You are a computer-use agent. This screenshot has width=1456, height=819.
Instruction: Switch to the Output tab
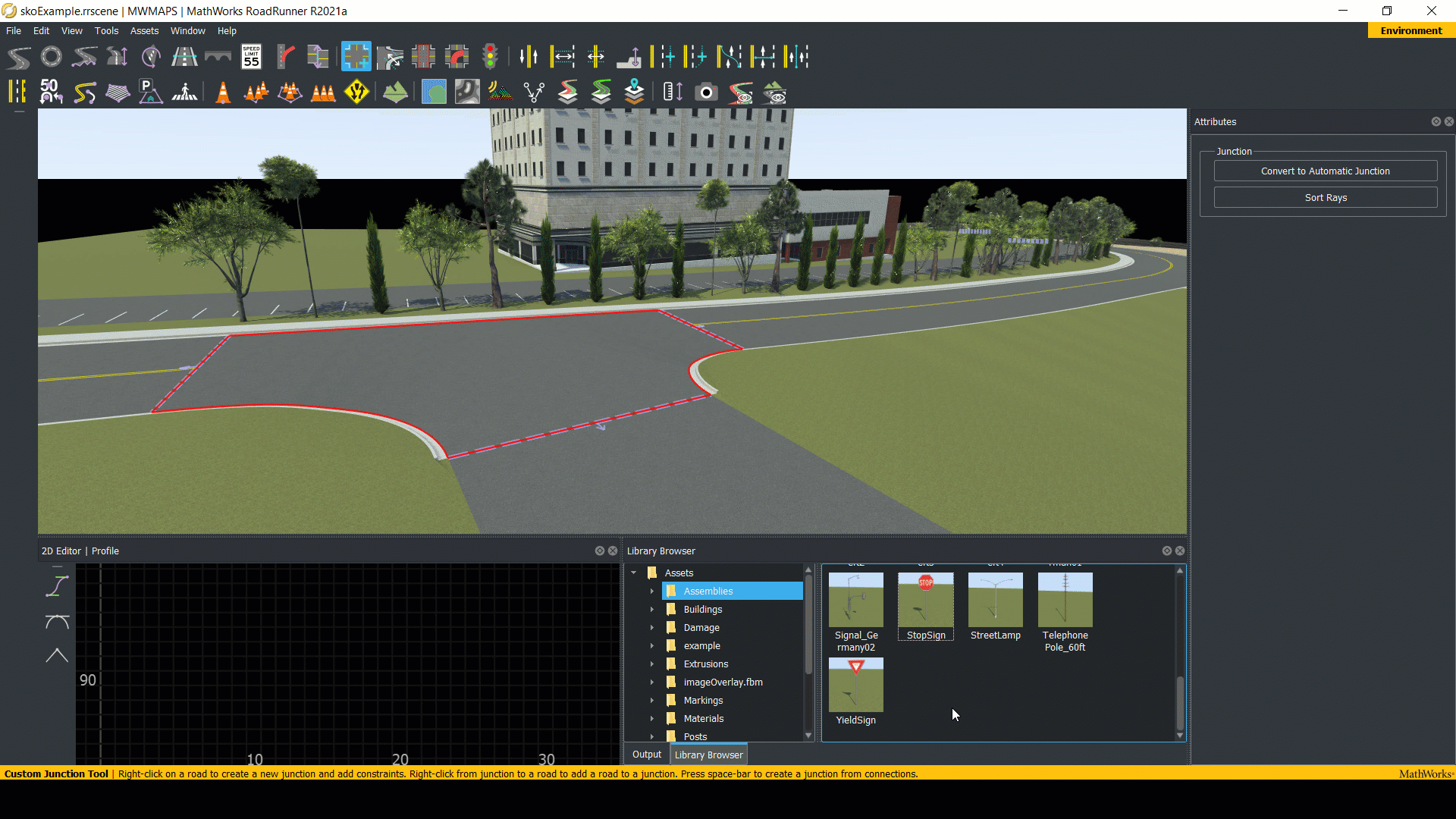coord(646,755)
